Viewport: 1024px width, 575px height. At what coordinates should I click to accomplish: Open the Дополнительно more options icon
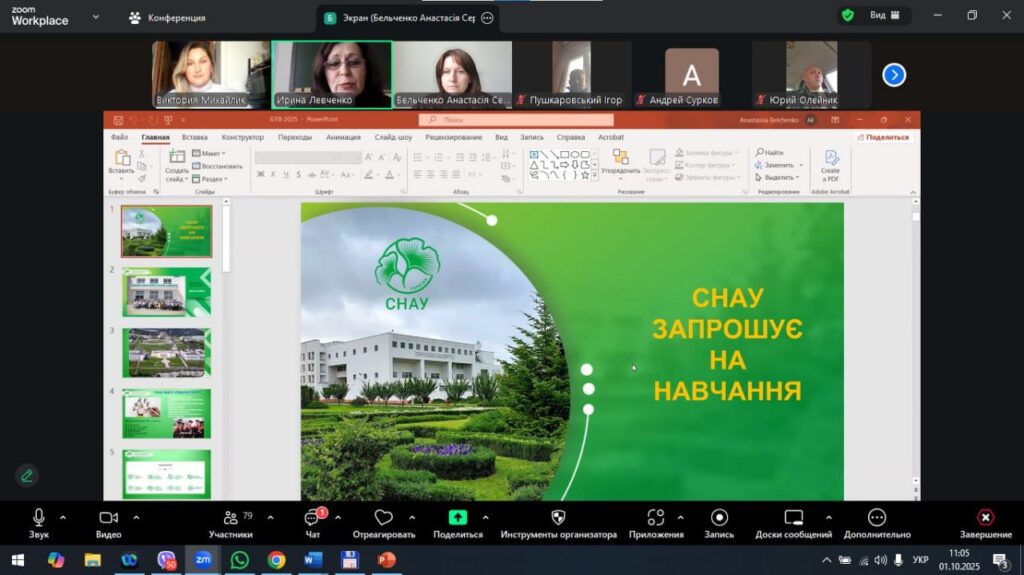(x=877, y=518)
